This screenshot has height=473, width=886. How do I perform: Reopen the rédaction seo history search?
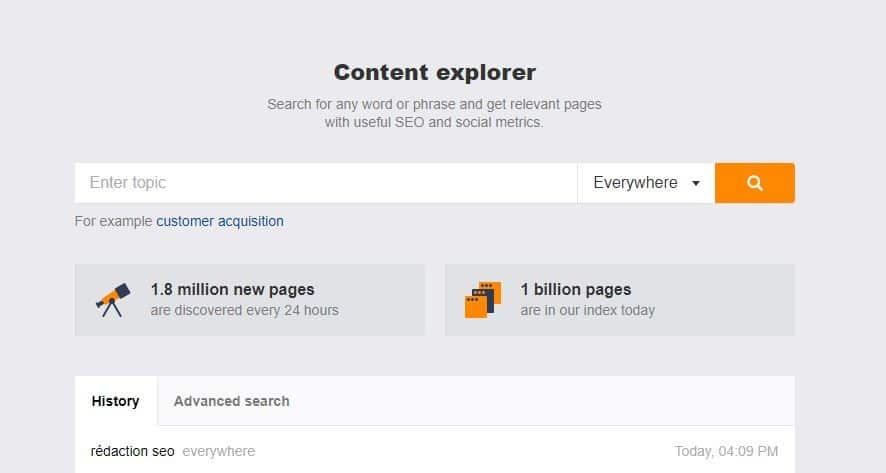tap(132, 451)
